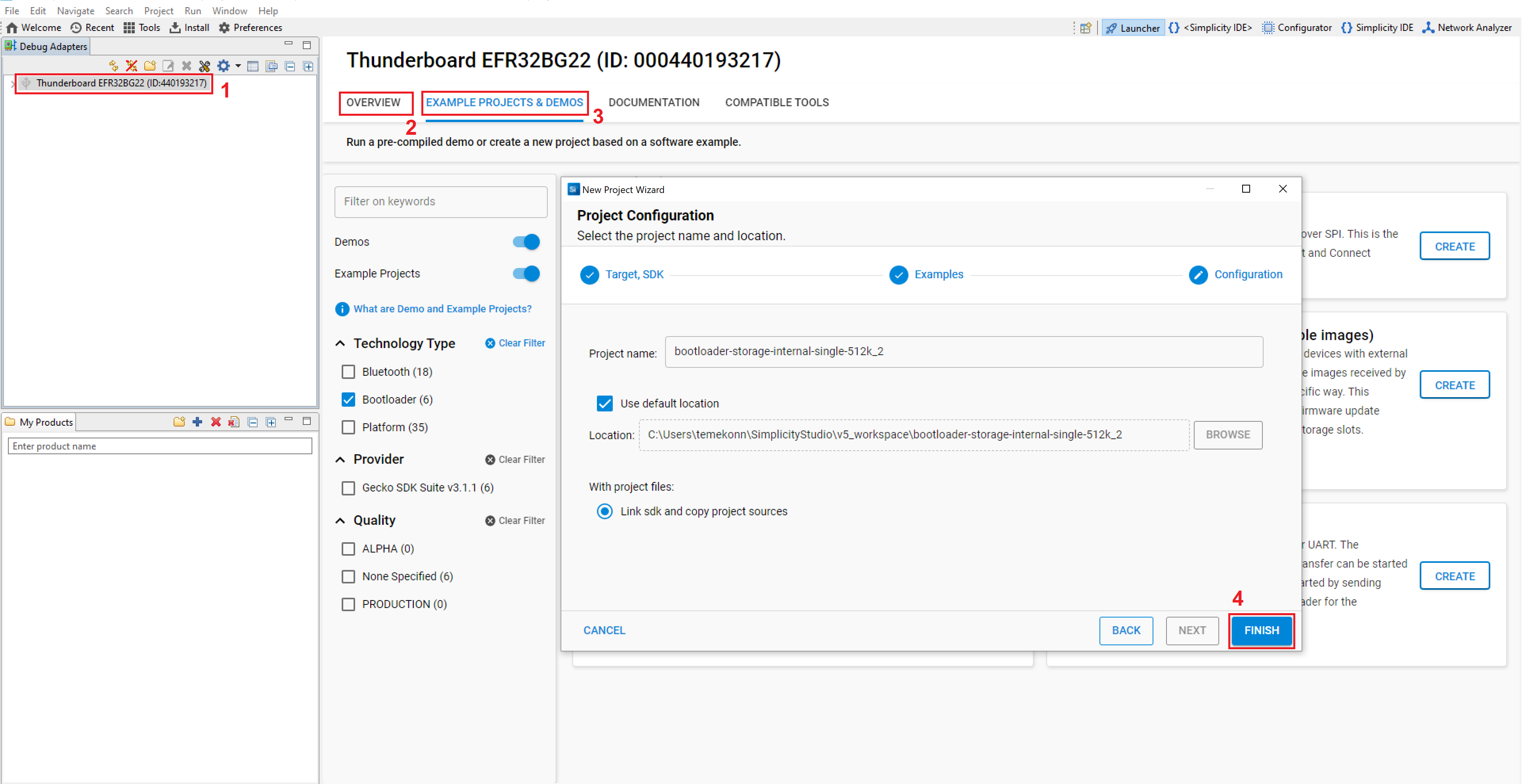Collapse the Quality filter section

340,520
